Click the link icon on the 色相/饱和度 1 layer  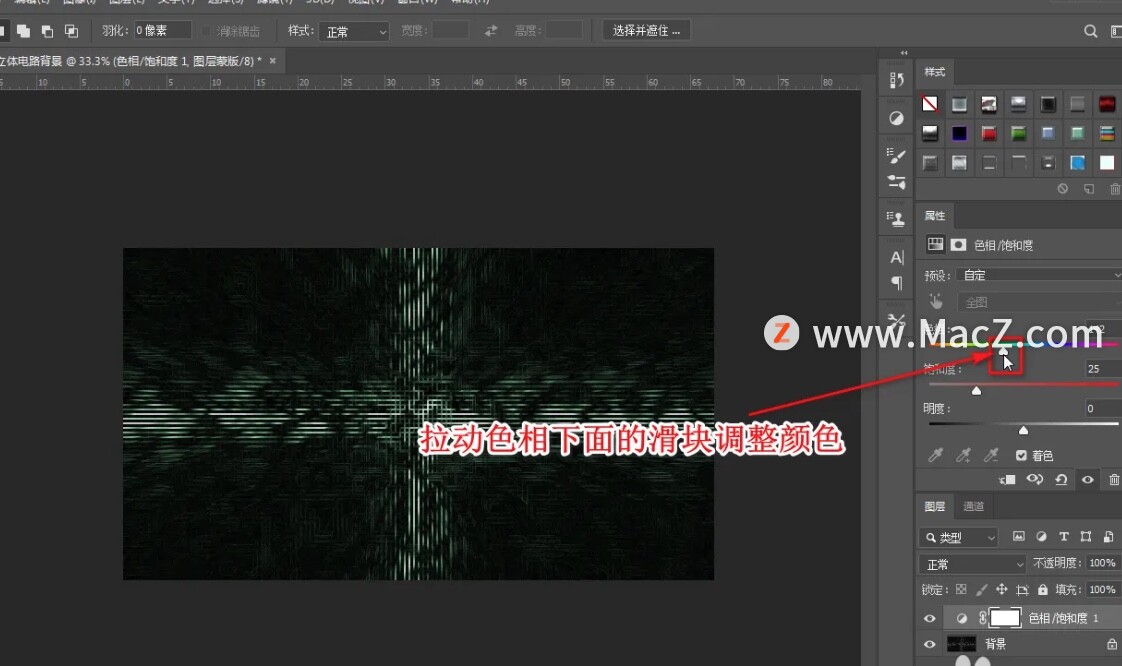pyautogui.click(x=983, y=617)
